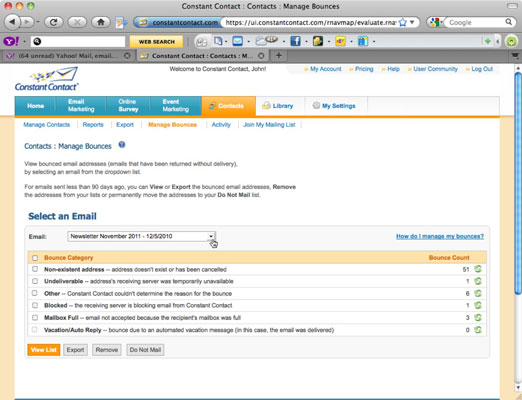Open the URL bar history dropdown arrow
This screenshot has width=522, height=400.
pos(412,22)
